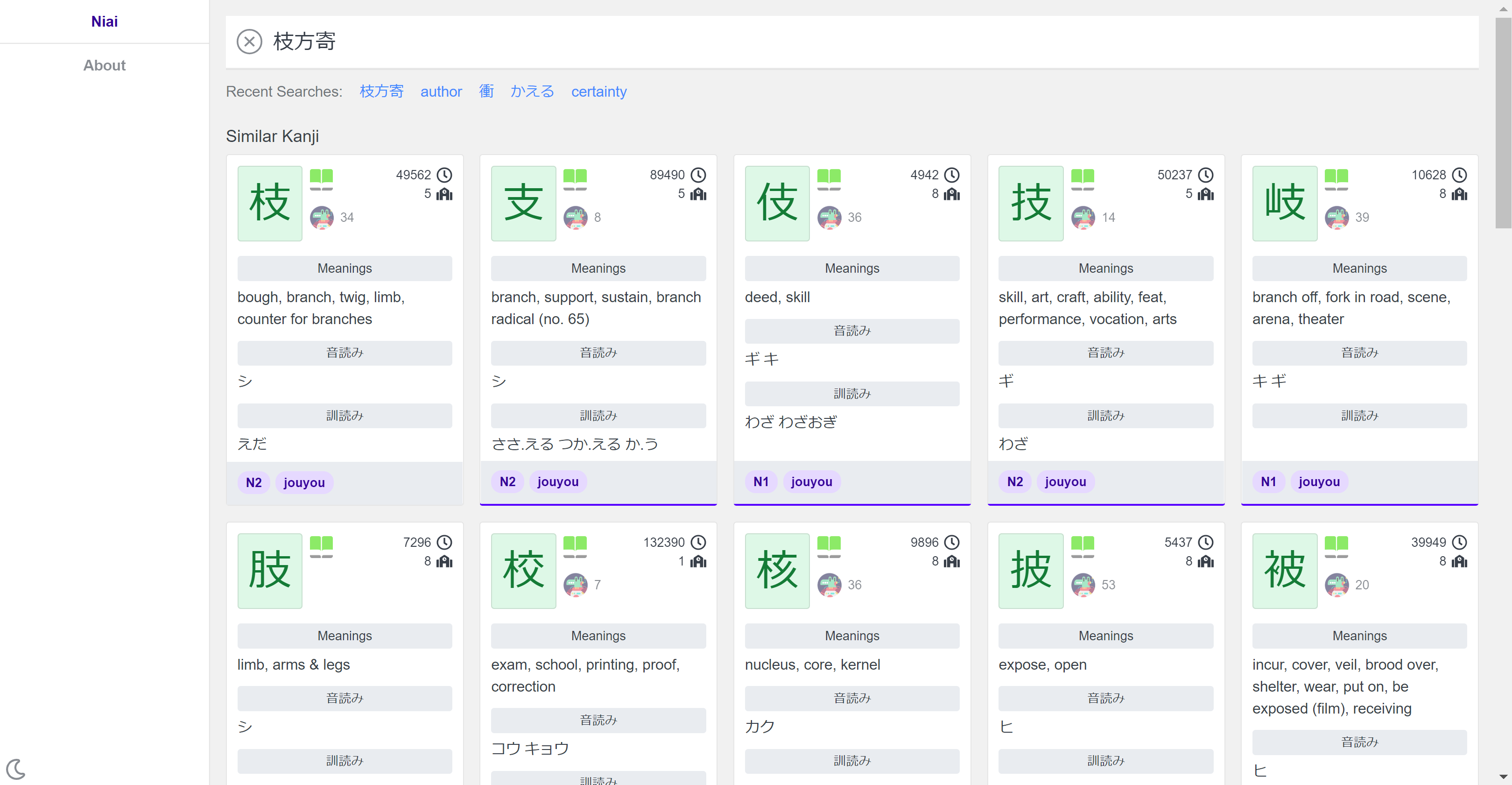Click the green book icon on 枝 card

(x=321, y=178)
